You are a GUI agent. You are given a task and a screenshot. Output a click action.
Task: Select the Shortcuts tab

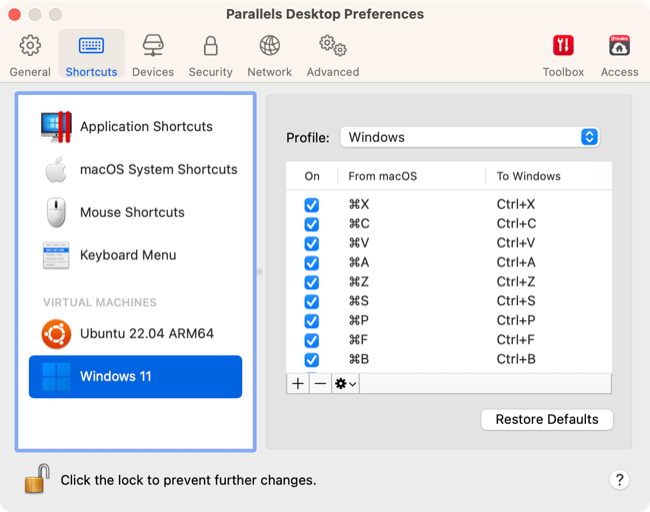(x=92, y=54)
